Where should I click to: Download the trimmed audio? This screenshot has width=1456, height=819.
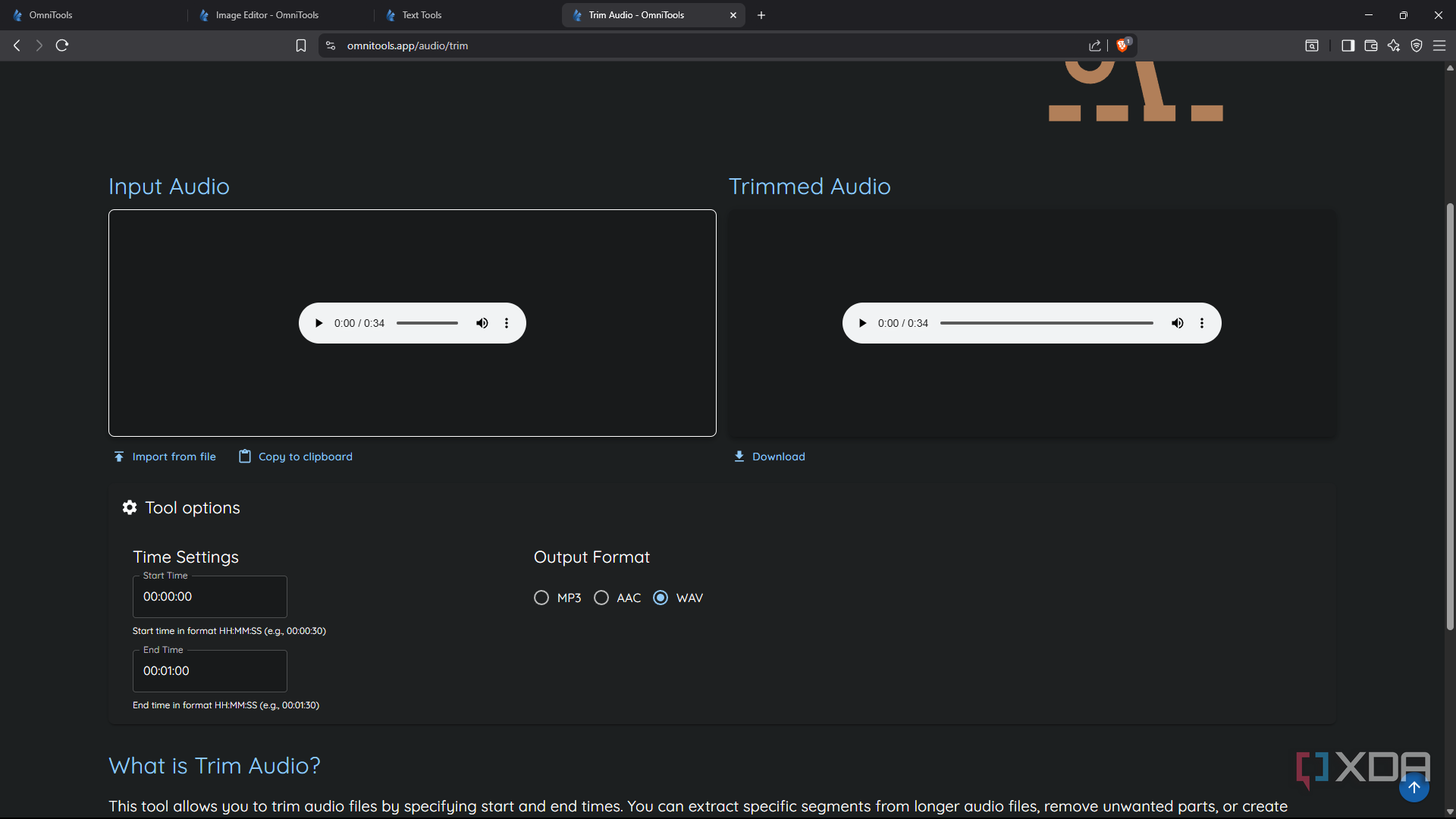(x=770, y=457)
